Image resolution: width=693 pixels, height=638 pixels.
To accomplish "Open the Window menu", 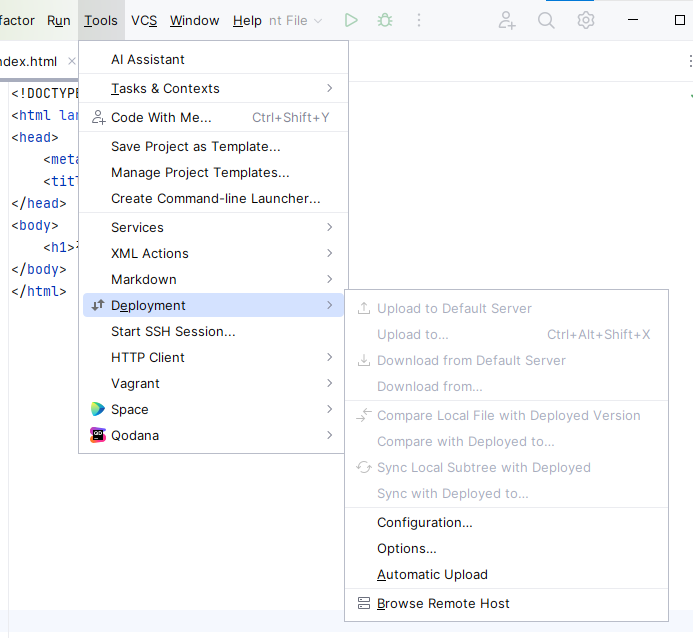I will coord(194,20).
